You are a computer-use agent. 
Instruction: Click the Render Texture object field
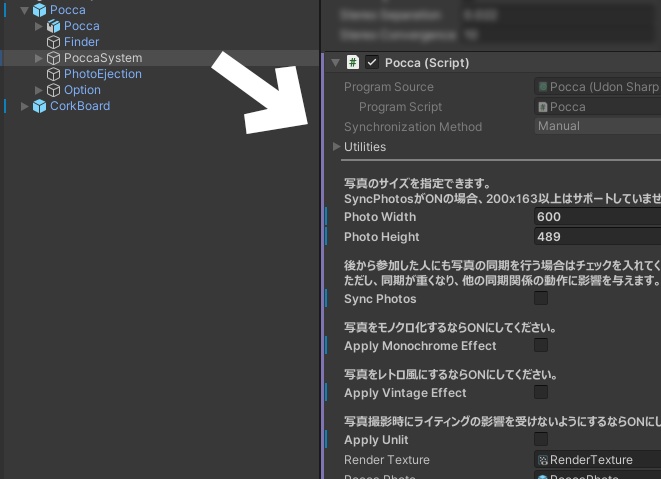click(597, 460)
